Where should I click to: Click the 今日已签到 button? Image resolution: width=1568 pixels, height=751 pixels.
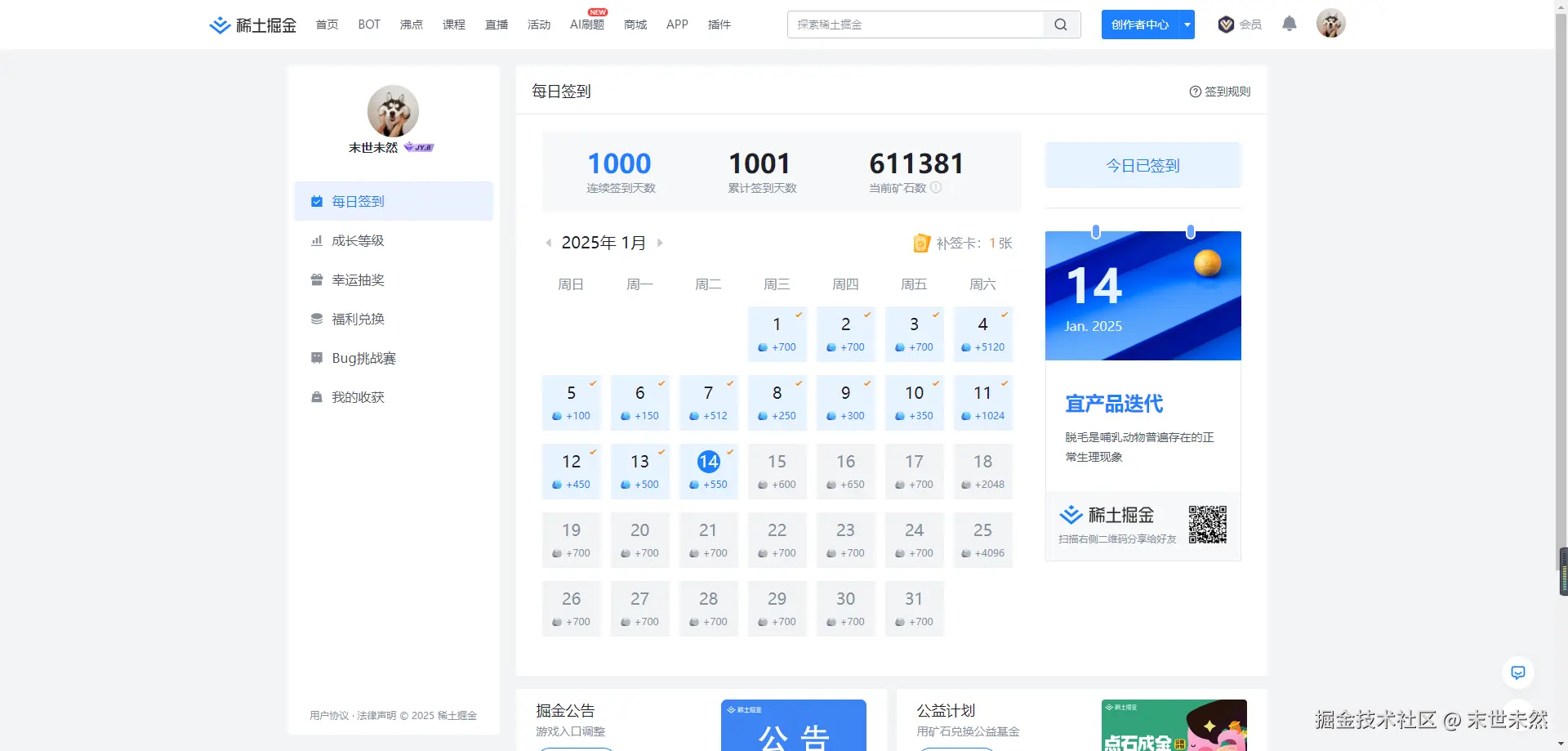pos(1143,165)
